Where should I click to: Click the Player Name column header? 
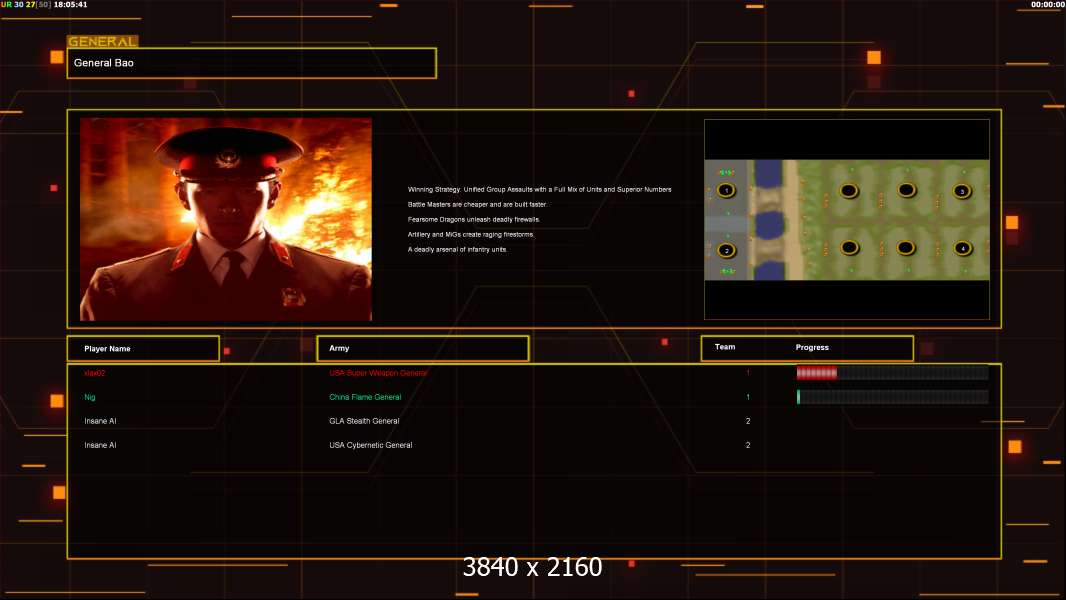[x=143, y=349]
